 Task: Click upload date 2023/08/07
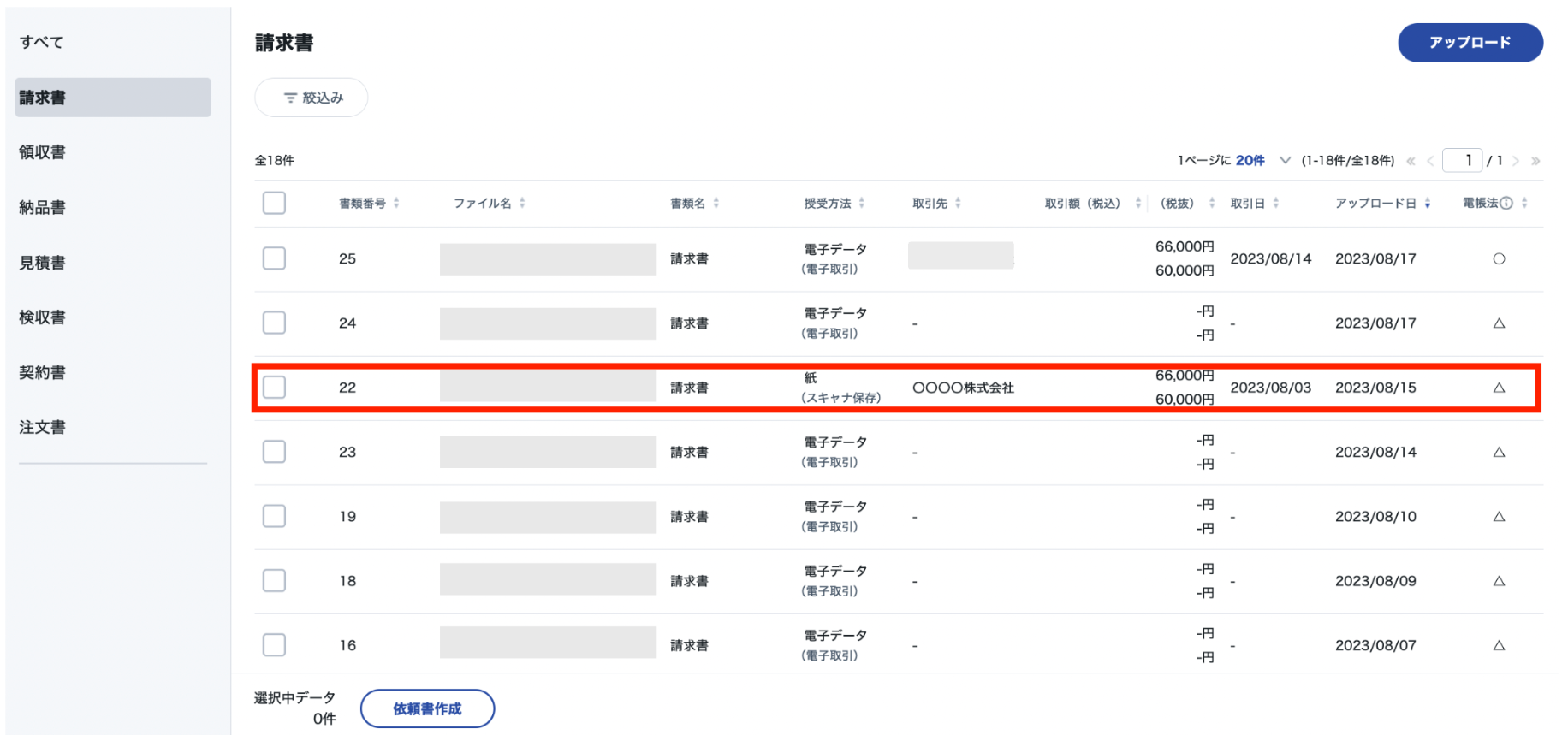pyautogui.click(x=1375, y=645)
